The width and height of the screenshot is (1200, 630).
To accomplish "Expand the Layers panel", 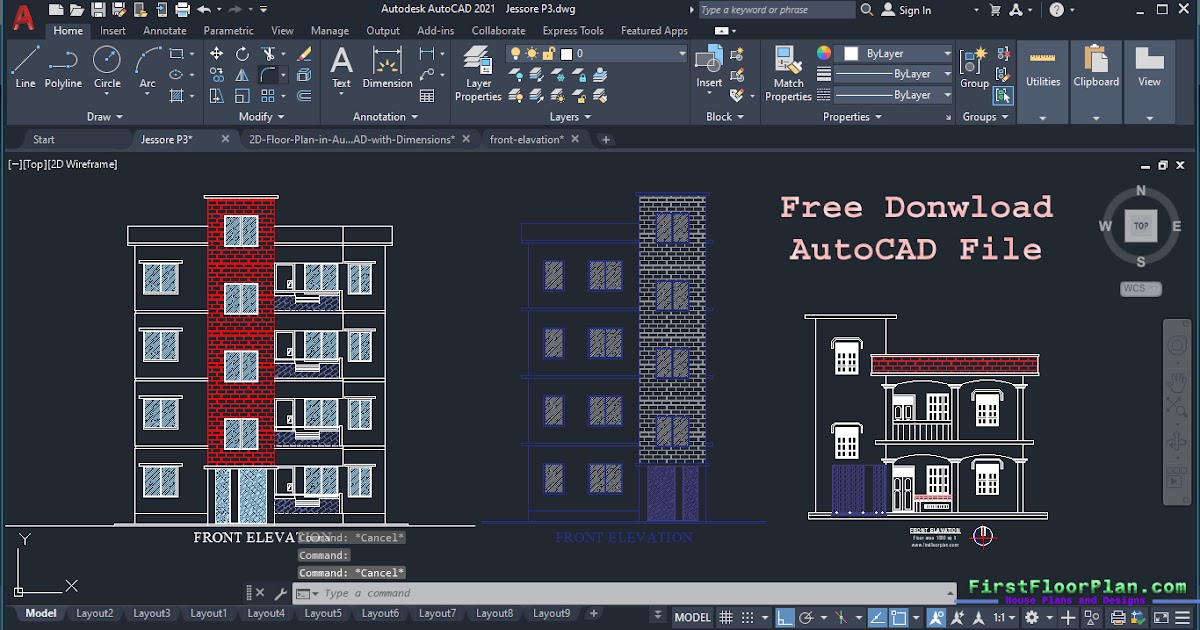I will pos(570,117).
